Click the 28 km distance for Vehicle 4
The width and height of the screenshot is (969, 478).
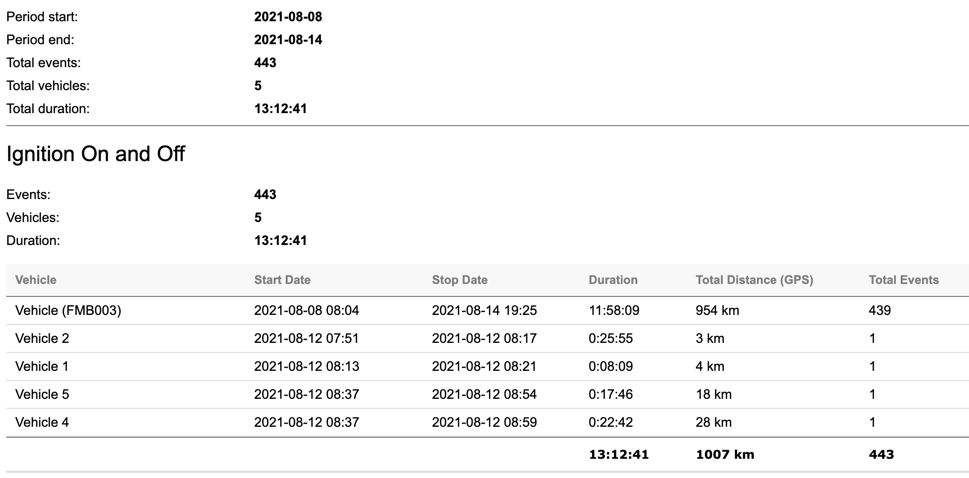713,423
